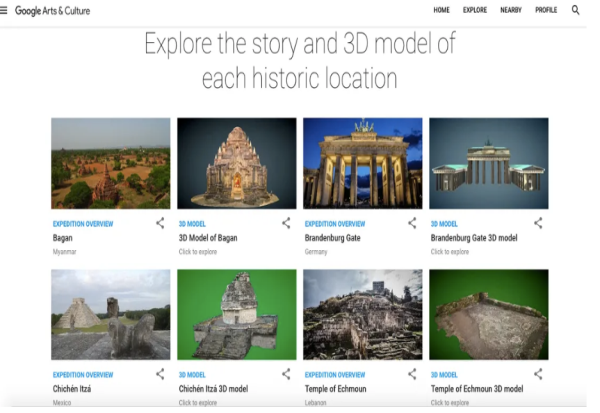Select the Chichén Itzá pyramid photo thumbnail
Viewport: 600px width, 413px height.
click(110, 314)
